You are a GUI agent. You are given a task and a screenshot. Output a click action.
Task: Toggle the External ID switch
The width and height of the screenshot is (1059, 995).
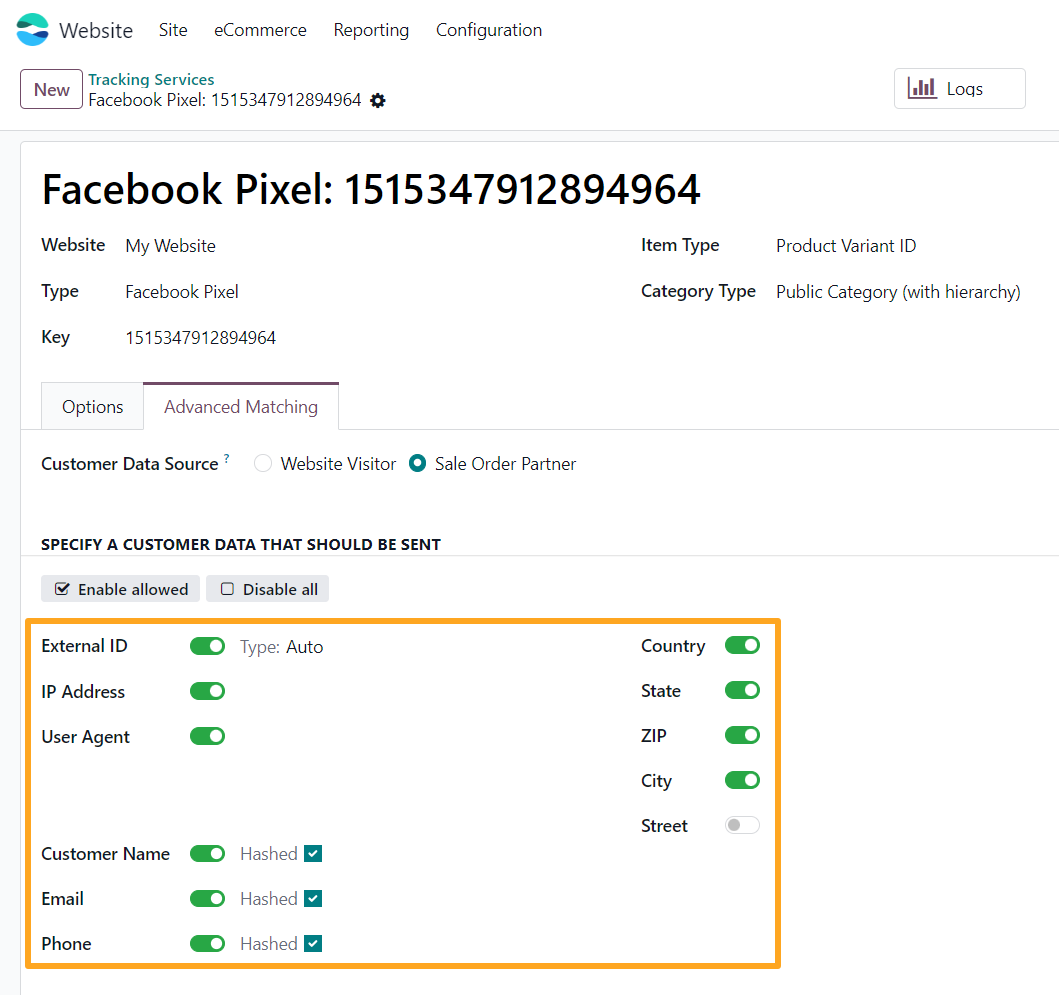point(207,646)
